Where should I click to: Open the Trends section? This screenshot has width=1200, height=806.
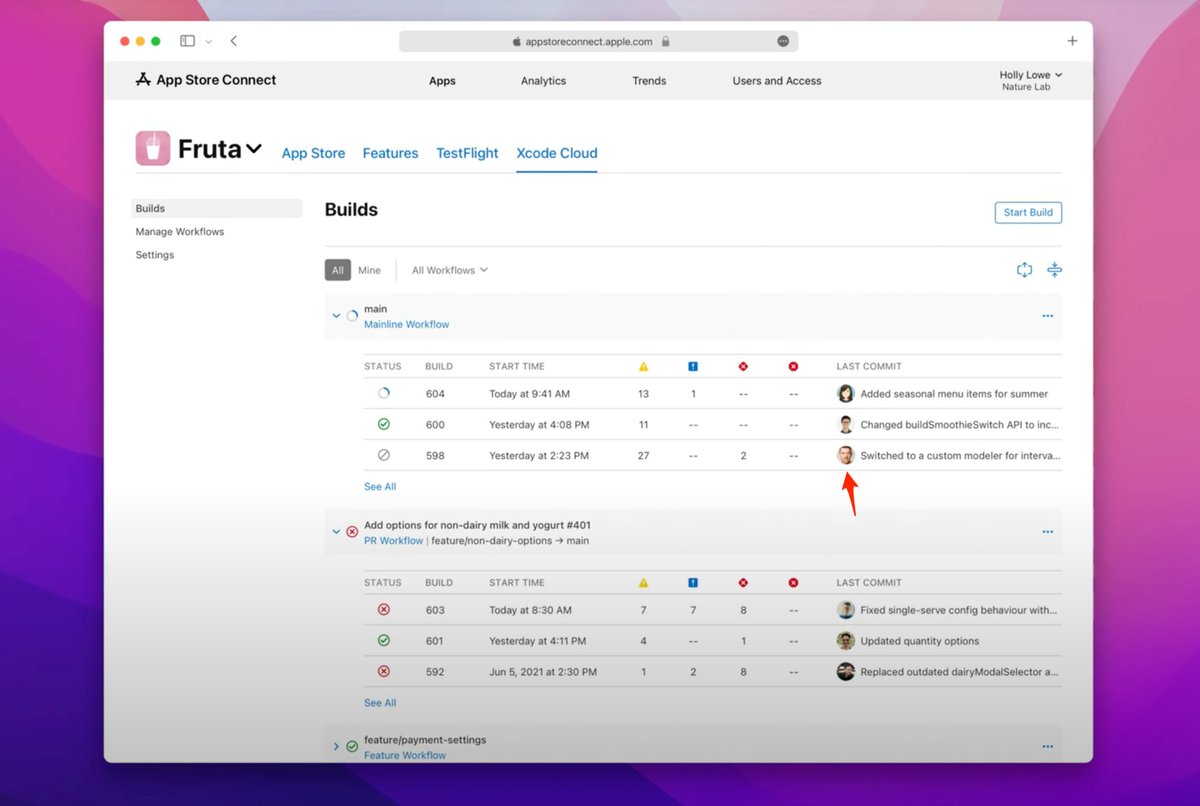coord(649,81)
